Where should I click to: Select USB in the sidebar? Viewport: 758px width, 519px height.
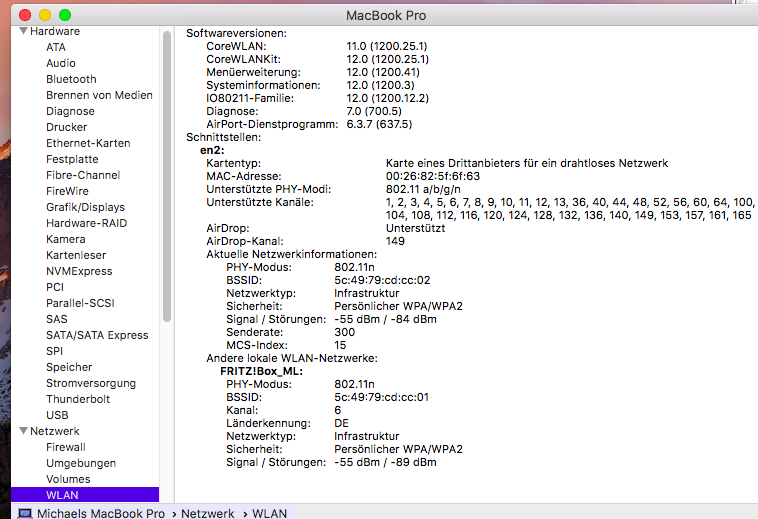pos(57,415)
